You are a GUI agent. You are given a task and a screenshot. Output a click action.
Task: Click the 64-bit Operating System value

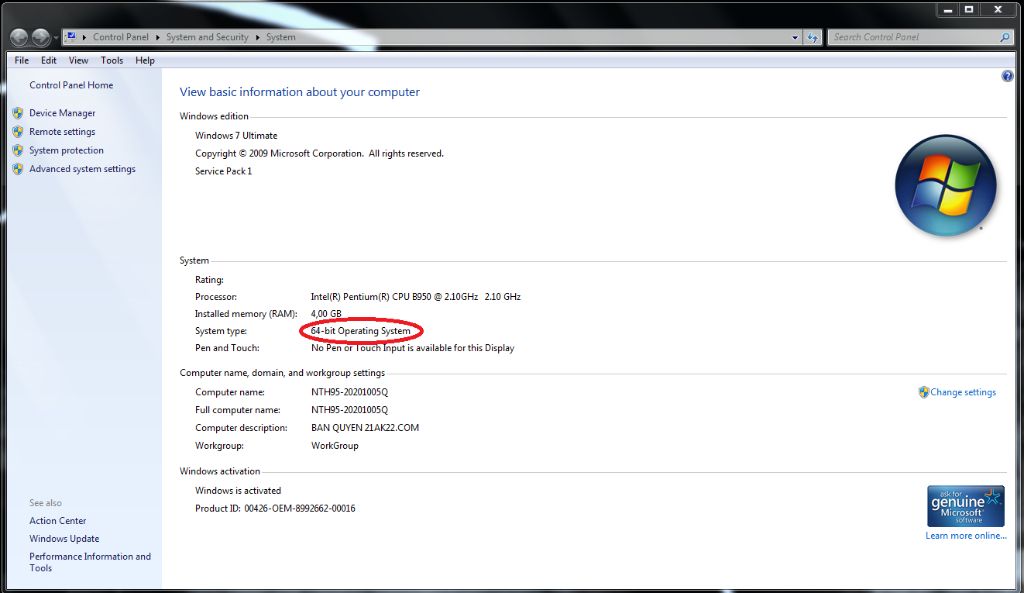point(360,331)
